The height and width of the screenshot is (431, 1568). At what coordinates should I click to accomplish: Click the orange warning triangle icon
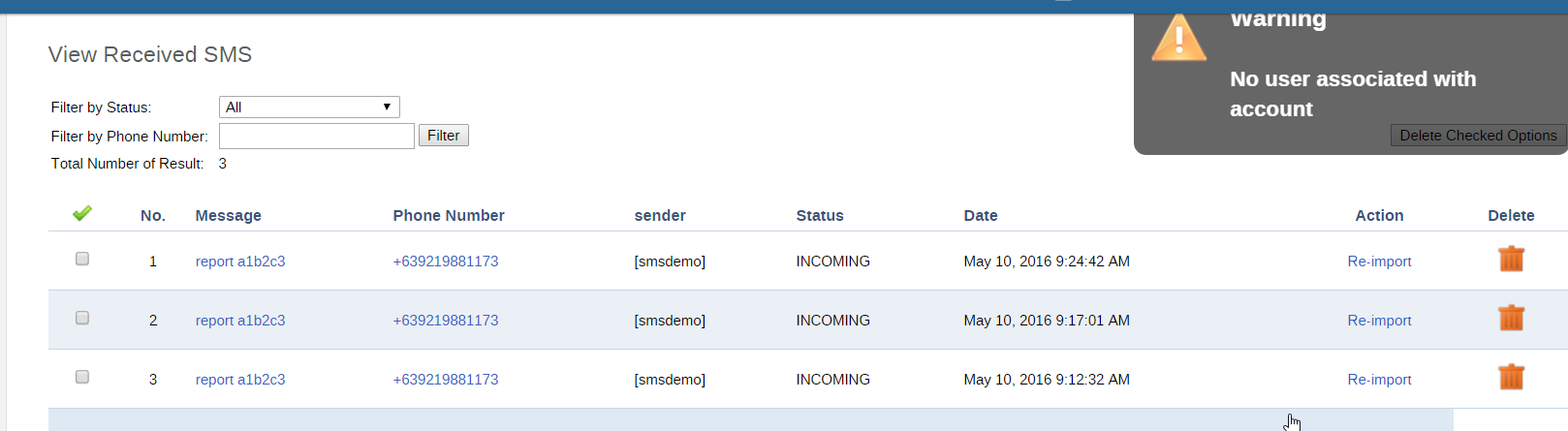[1178, 39]
